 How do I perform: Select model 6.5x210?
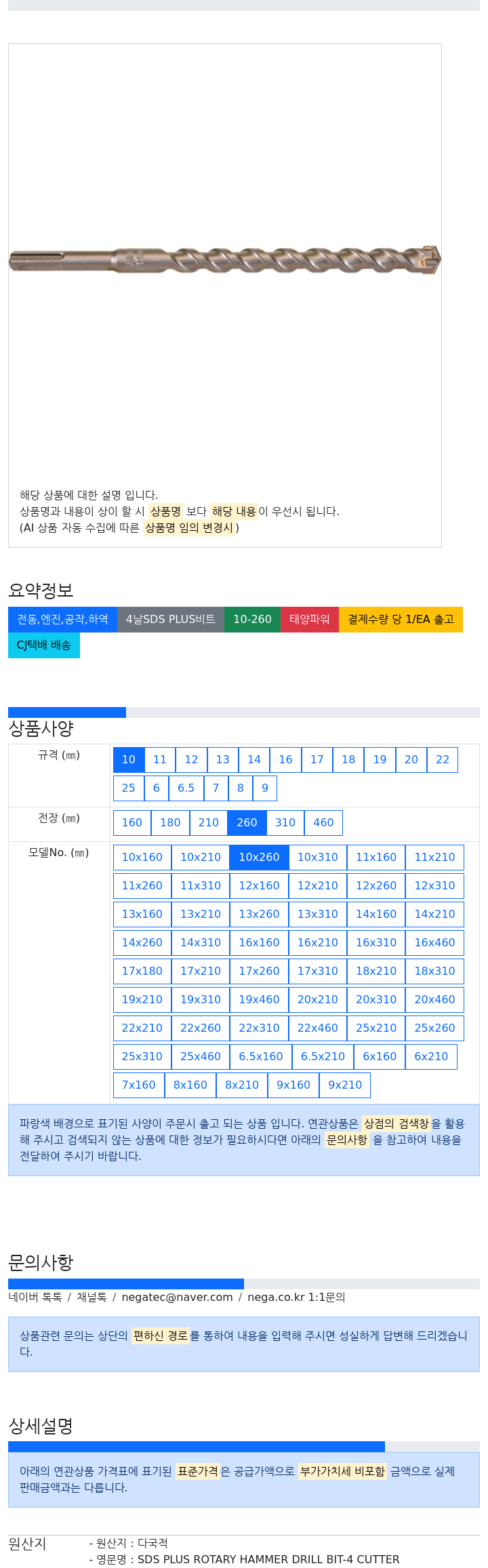[x=323, y=1056]
